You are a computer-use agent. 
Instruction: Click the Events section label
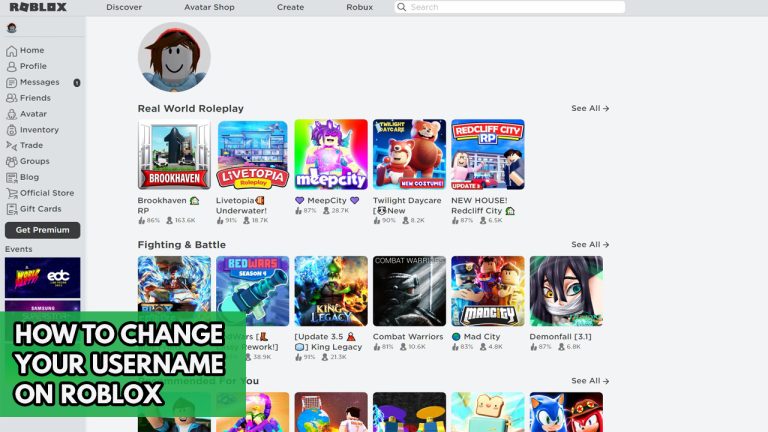(19, 249)
